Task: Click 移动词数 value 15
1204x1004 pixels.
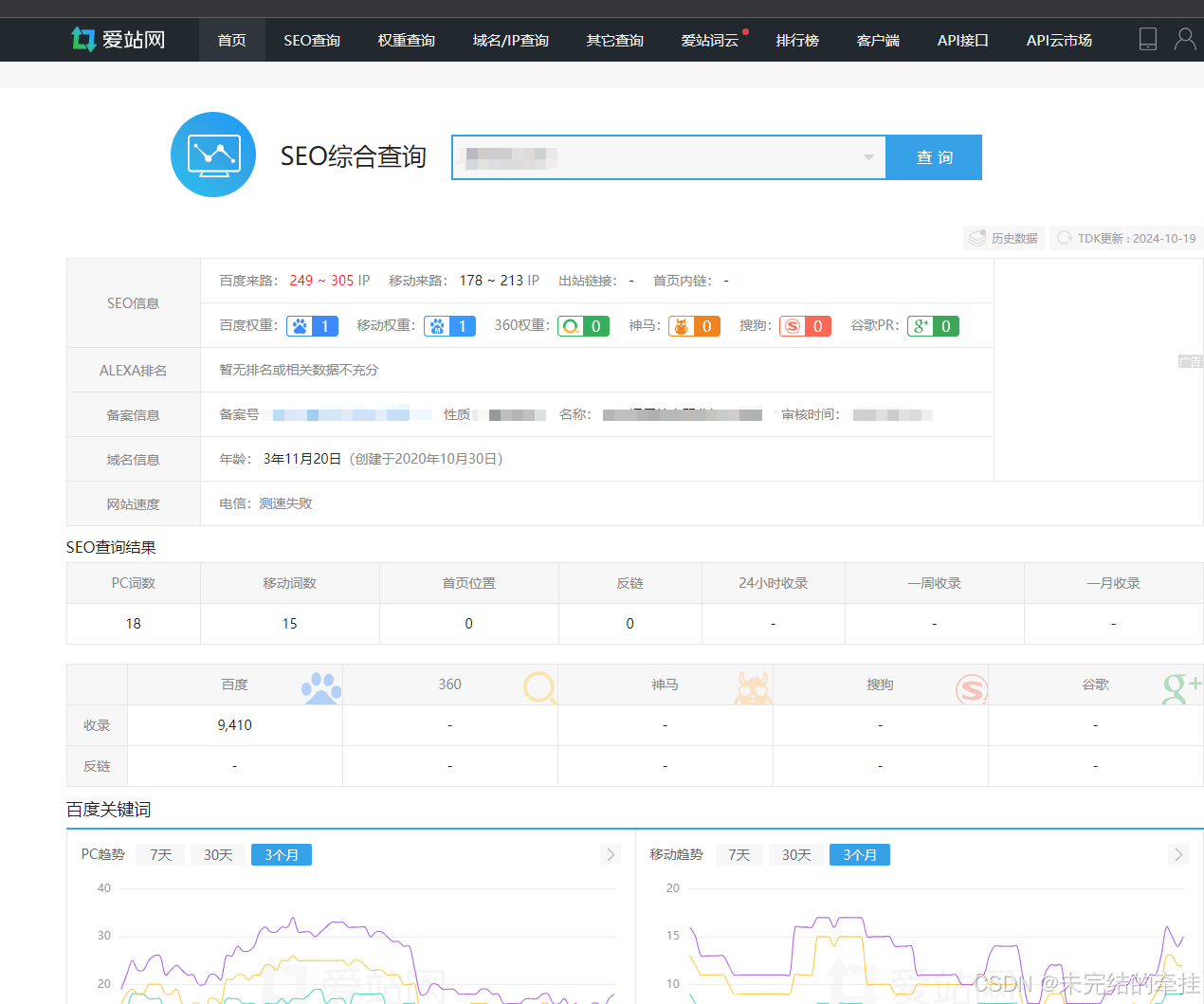Action: pyautogui.click(x=289, y=624)
